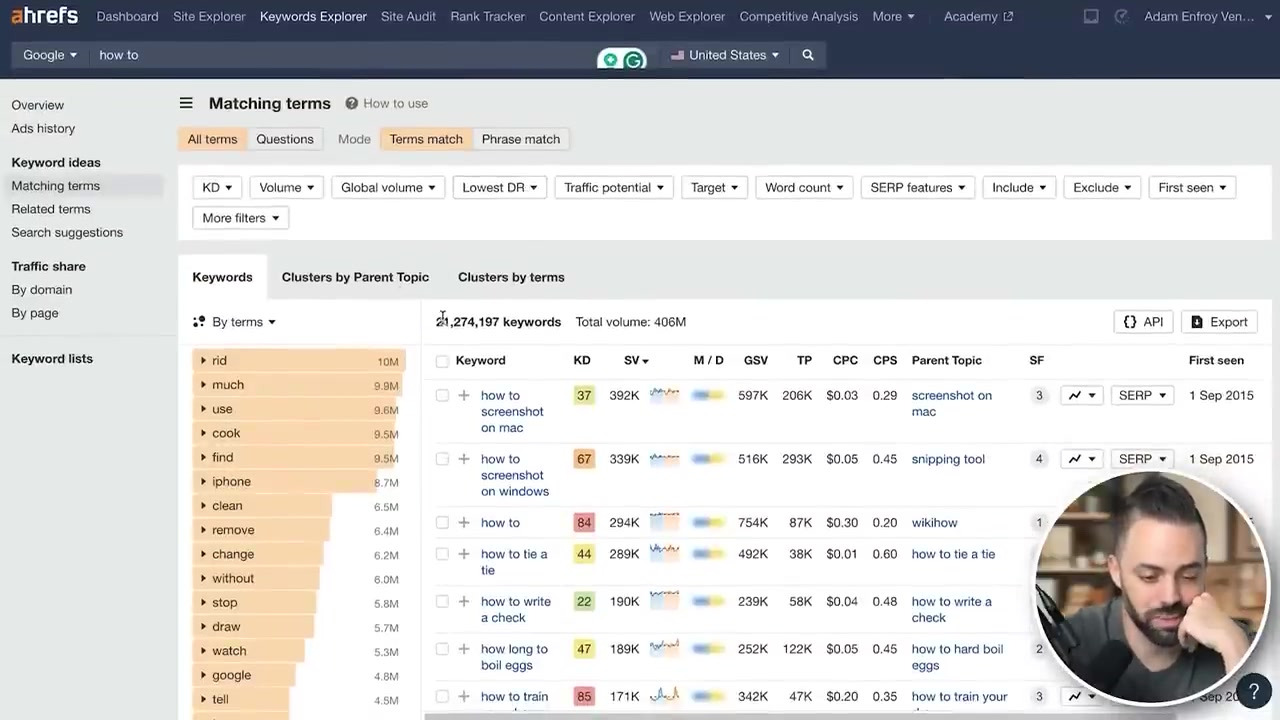Check 'how to screenshot on mac' row
Screen dimensions: 1280x720
442,396
